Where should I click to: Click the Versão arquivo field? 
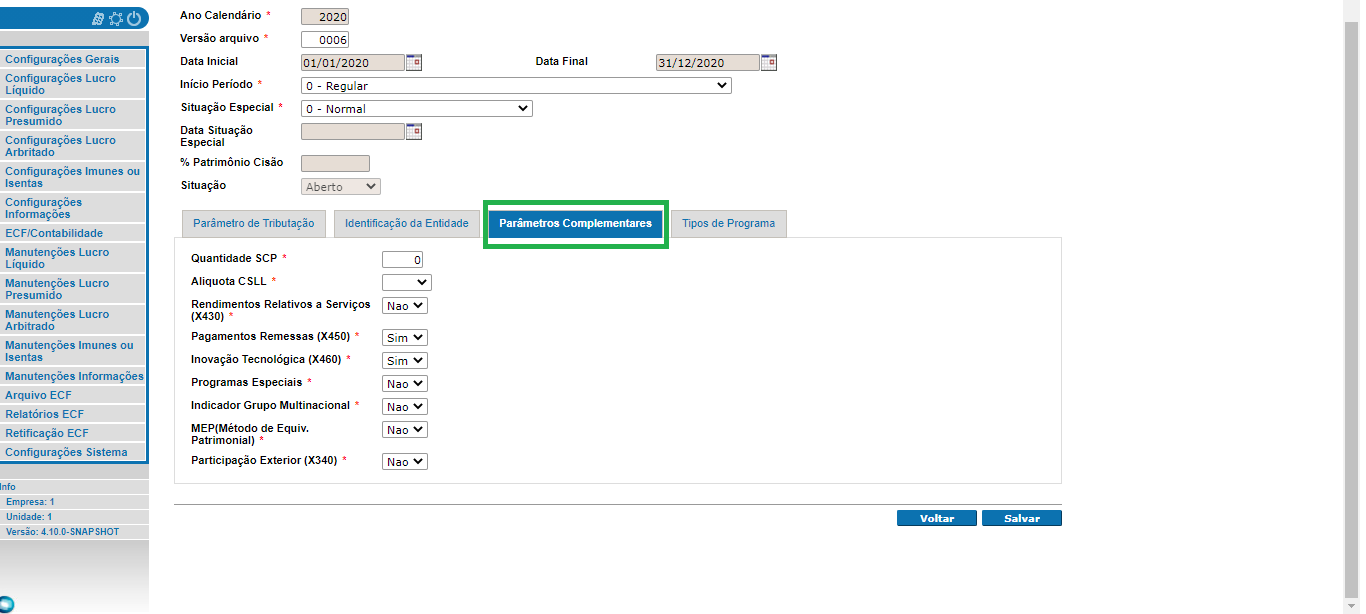325,40
